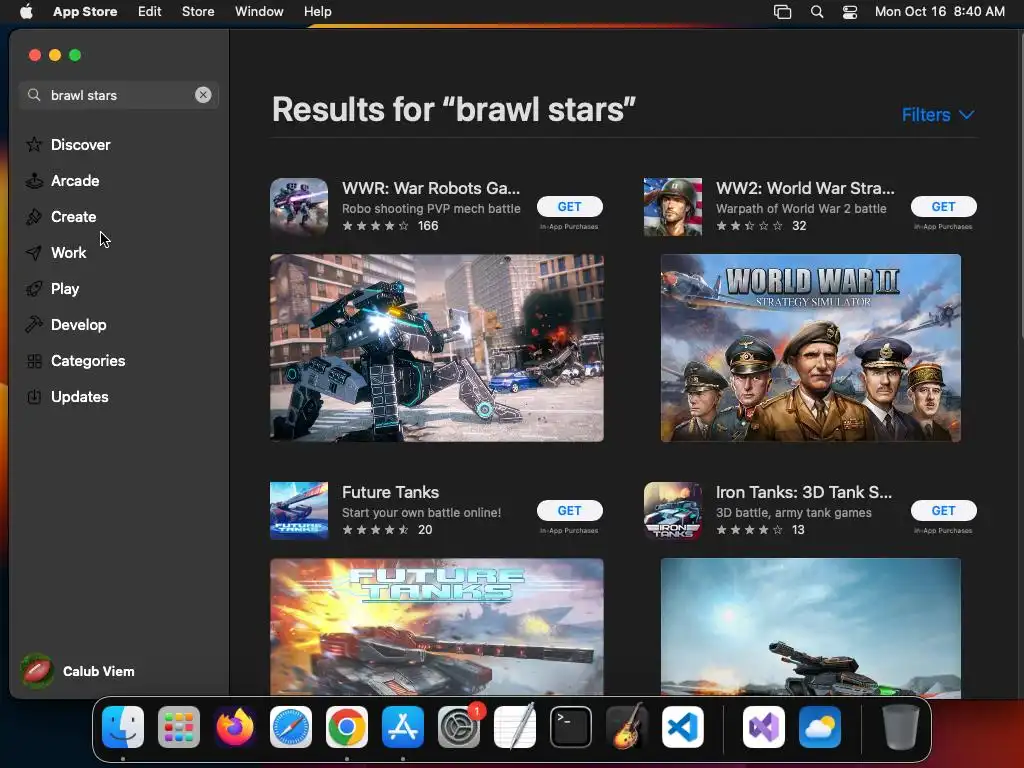View the World War II Strategy Simulator banner
The height and width of the screenshot is (768, 1024).
pos(810,348)
